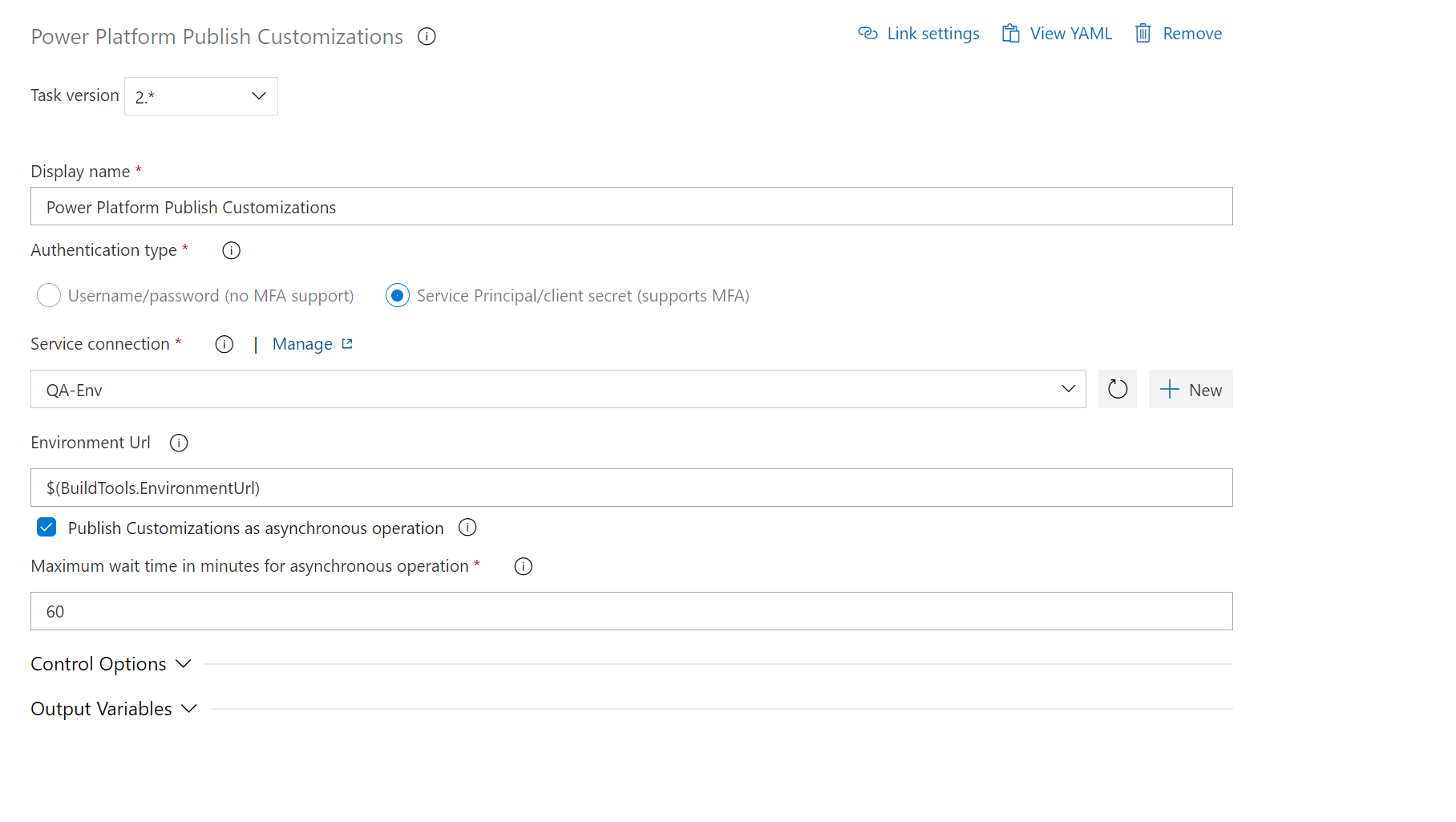1456x822 pixels.
Task: Click the Maximum wait time info icon
Action: 523,566
